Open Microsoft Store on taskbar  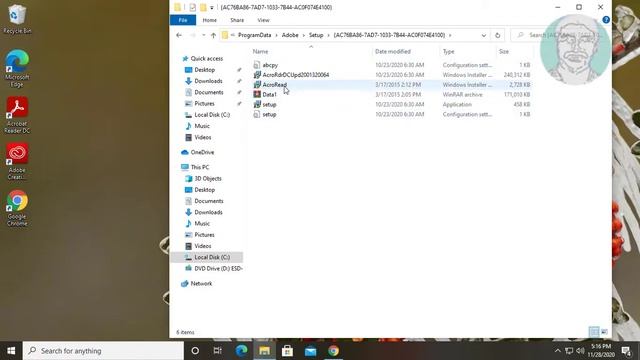[287, 351]
